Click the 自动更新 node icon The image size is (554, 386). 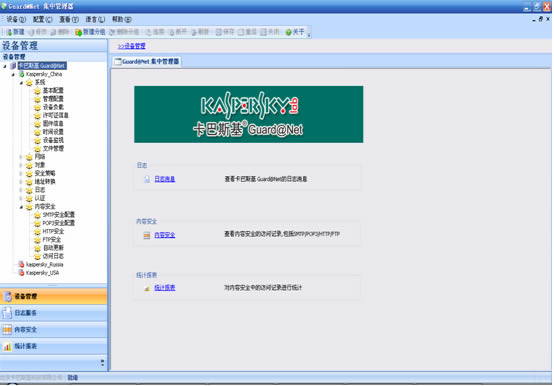click(x=37, y=248)
